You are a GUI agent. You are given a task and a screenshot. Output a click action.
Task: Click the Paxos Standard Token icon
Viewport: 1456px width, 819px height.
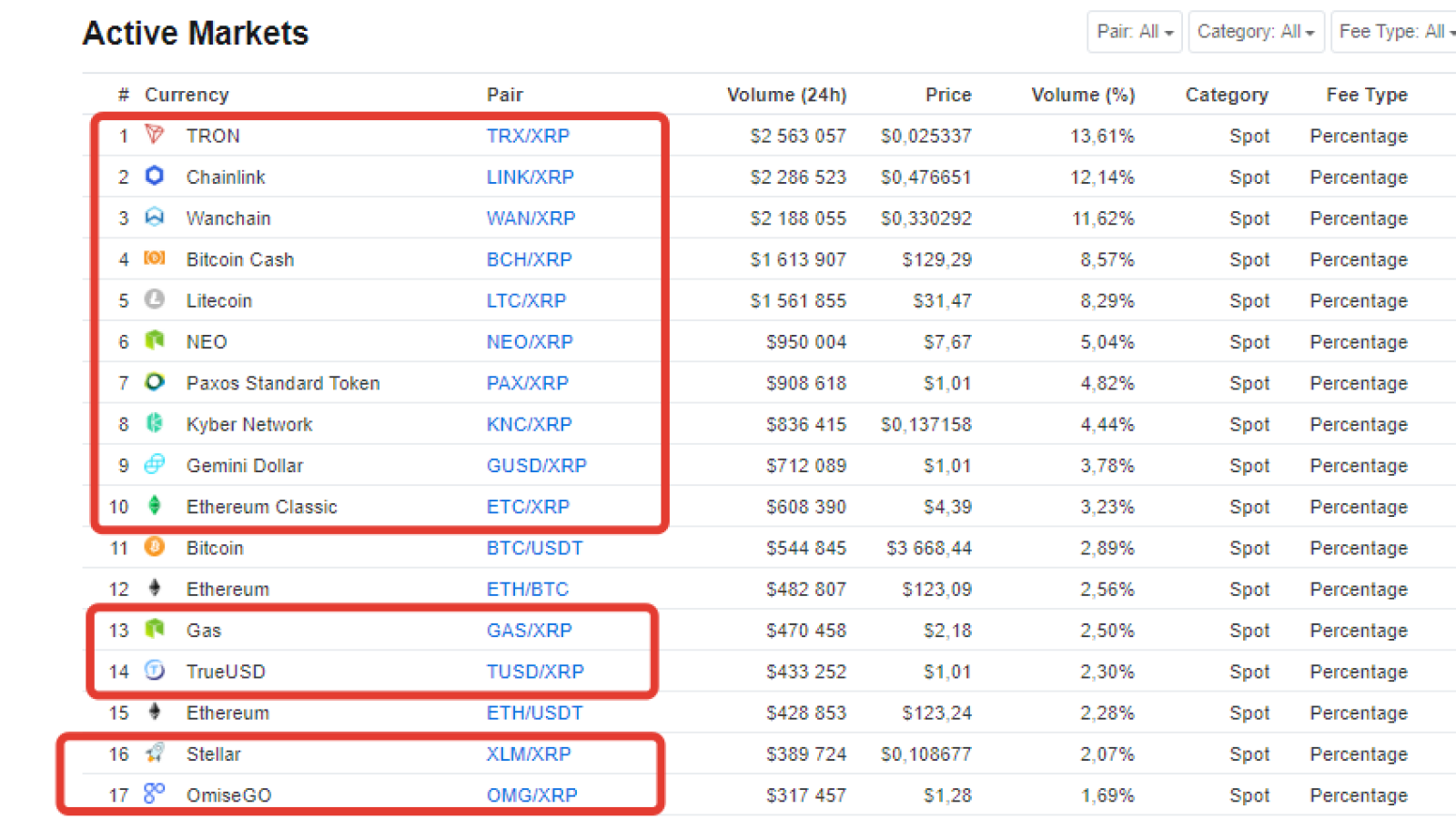155,382
